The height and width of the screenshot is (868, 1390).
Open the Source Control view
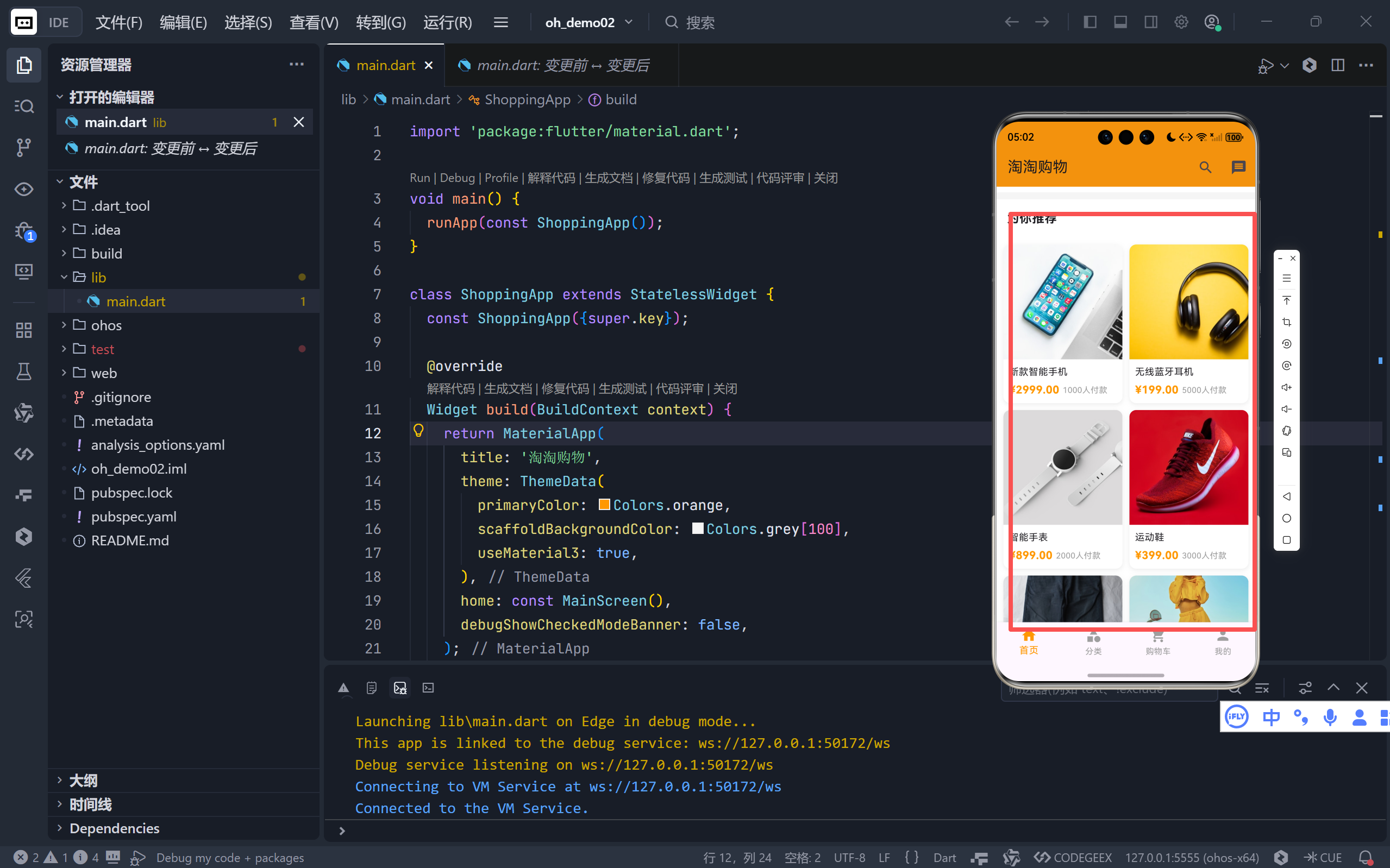[23, 148]
